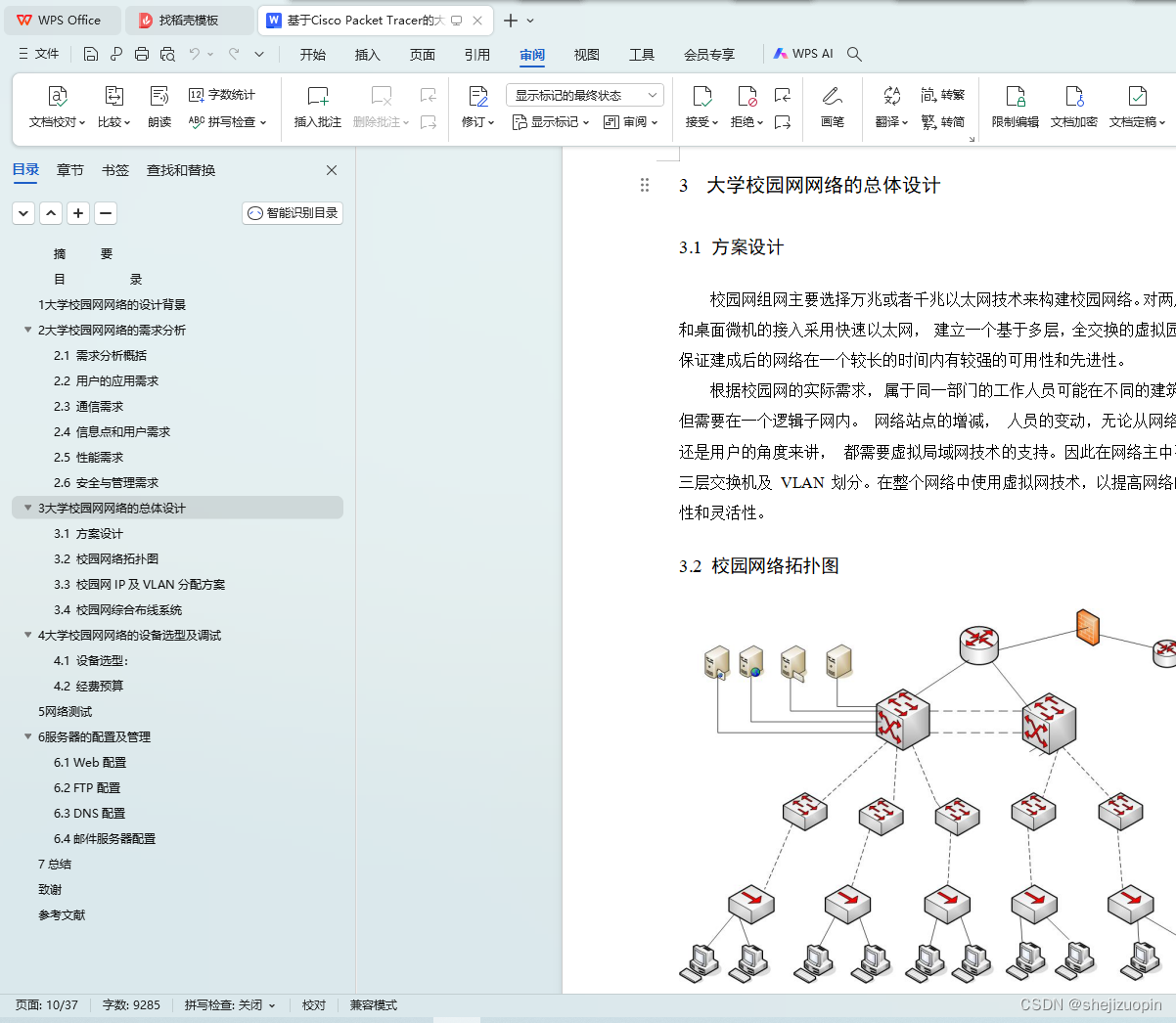Click 页面: 10/37 in status bar
The width and height of the screenshot is (1176, 1023).
[x=47, y=1005]
